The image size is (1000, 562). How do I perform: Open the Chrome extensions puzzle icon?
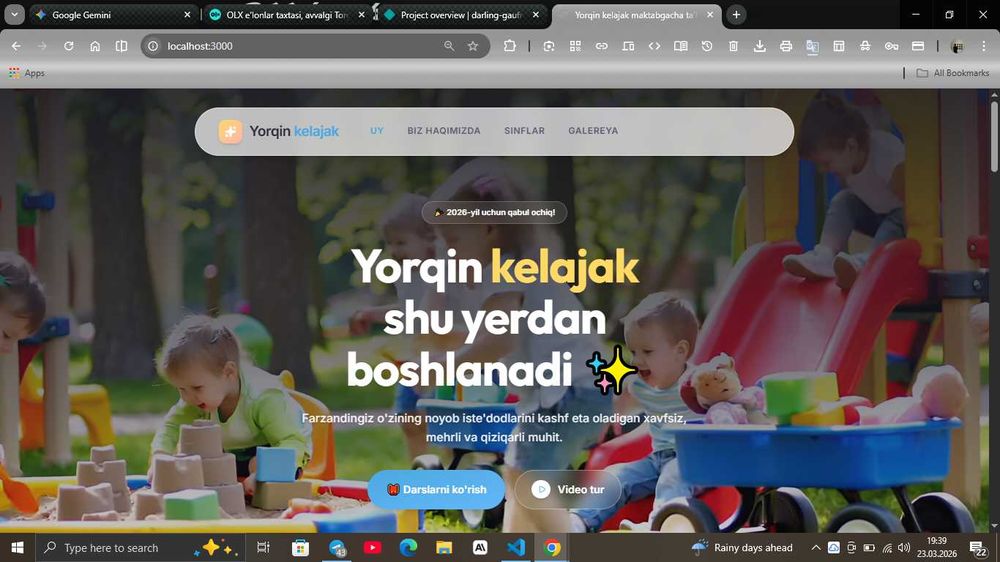[x=510, y=46]
